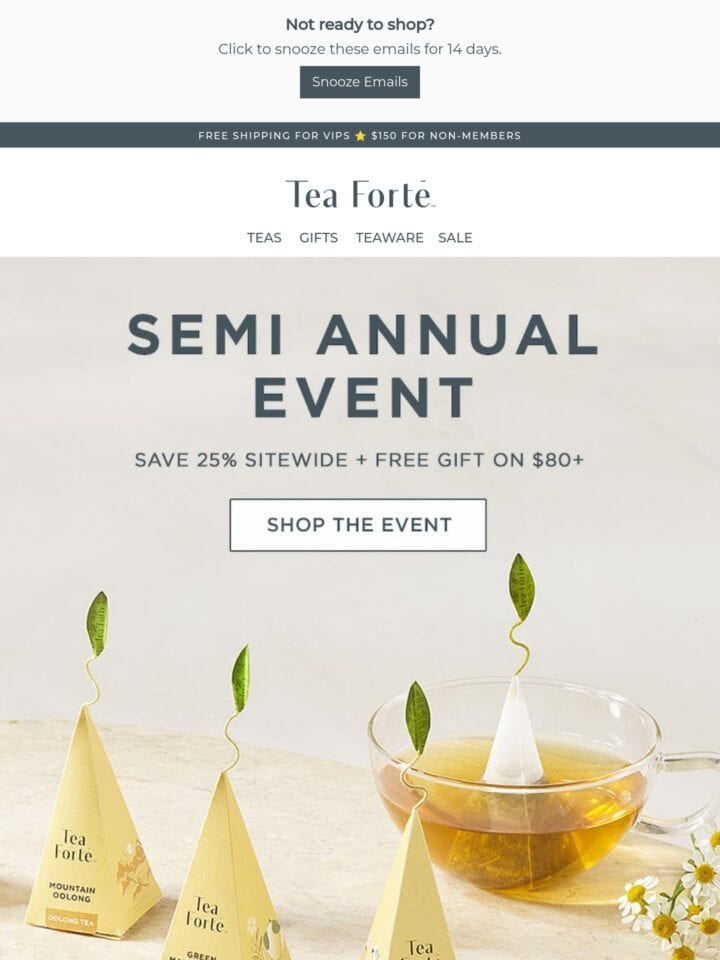Click the Save 25% sitewide offer text
720x960 pixels.
[359, 459]
